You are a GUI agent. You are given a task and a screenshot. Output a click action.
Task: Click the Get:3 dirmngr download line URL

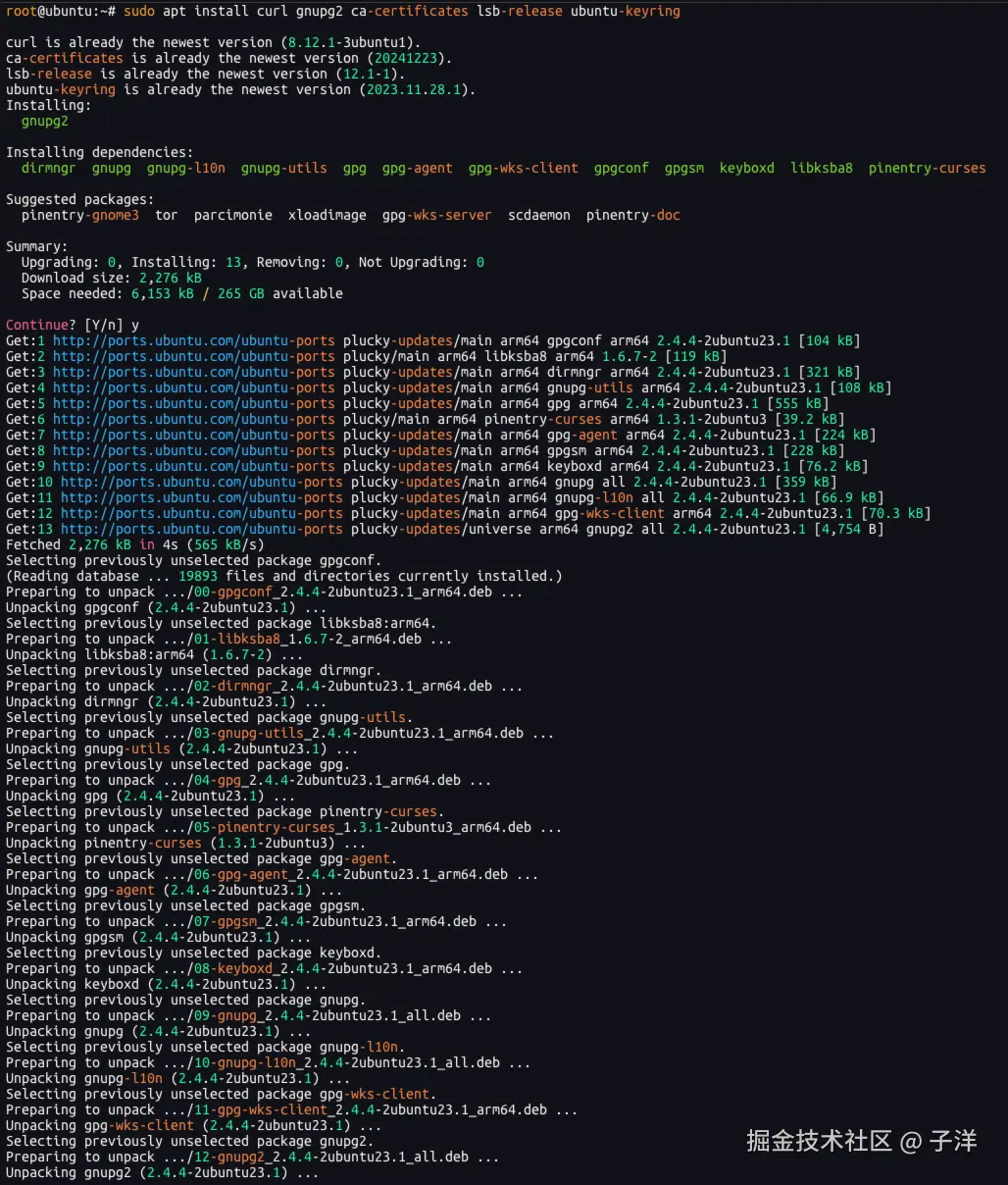coord(194,373)
